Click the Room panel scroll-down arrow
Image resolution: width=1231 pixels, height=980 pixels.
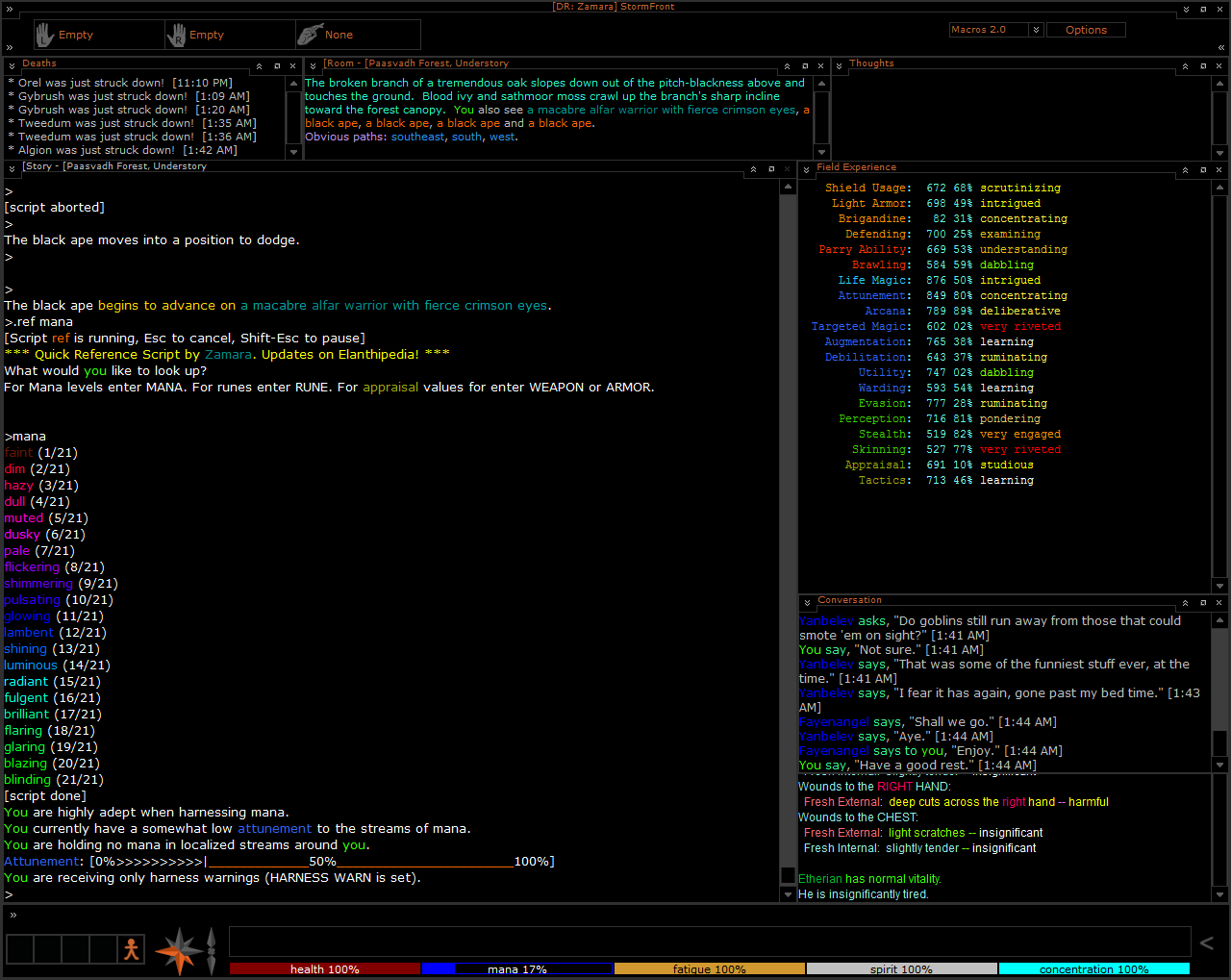[821, 151]
